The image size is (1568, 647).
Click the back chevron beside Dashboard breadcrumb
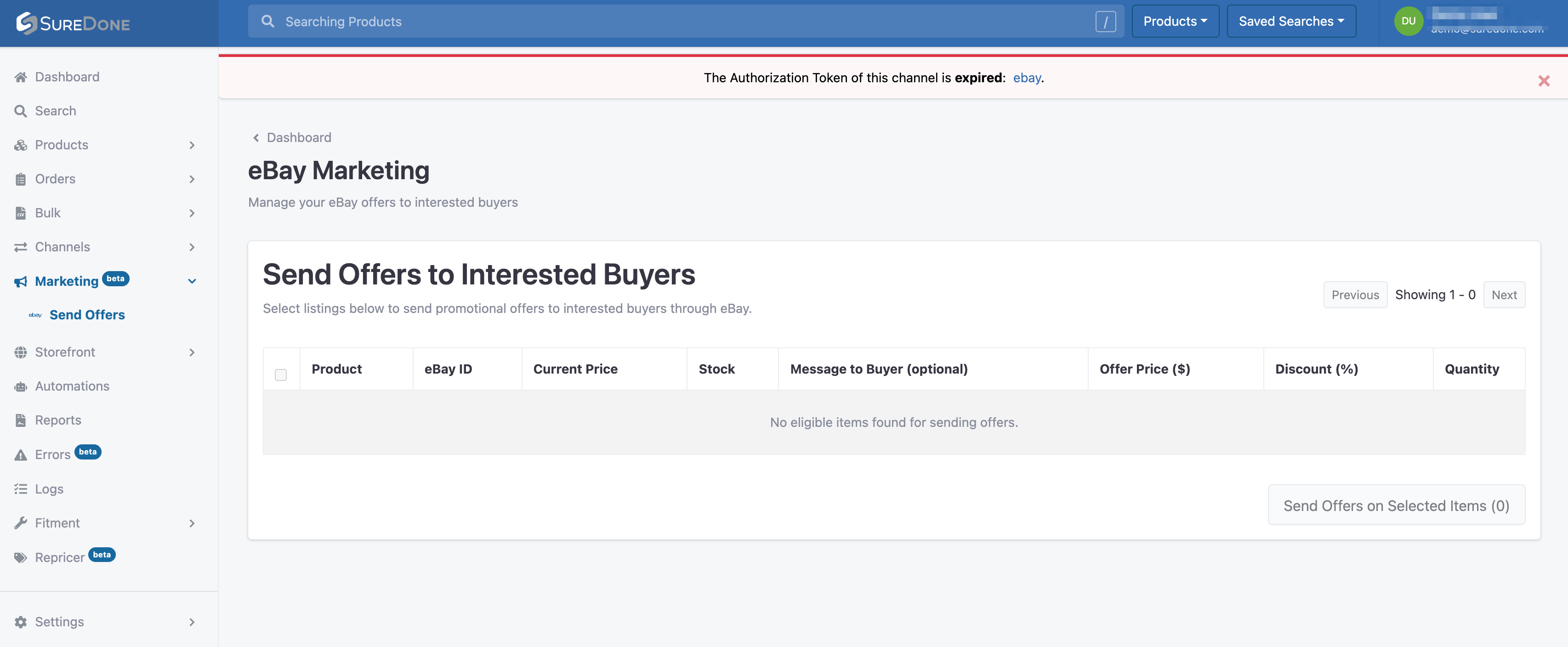click(x=256, y=138)
